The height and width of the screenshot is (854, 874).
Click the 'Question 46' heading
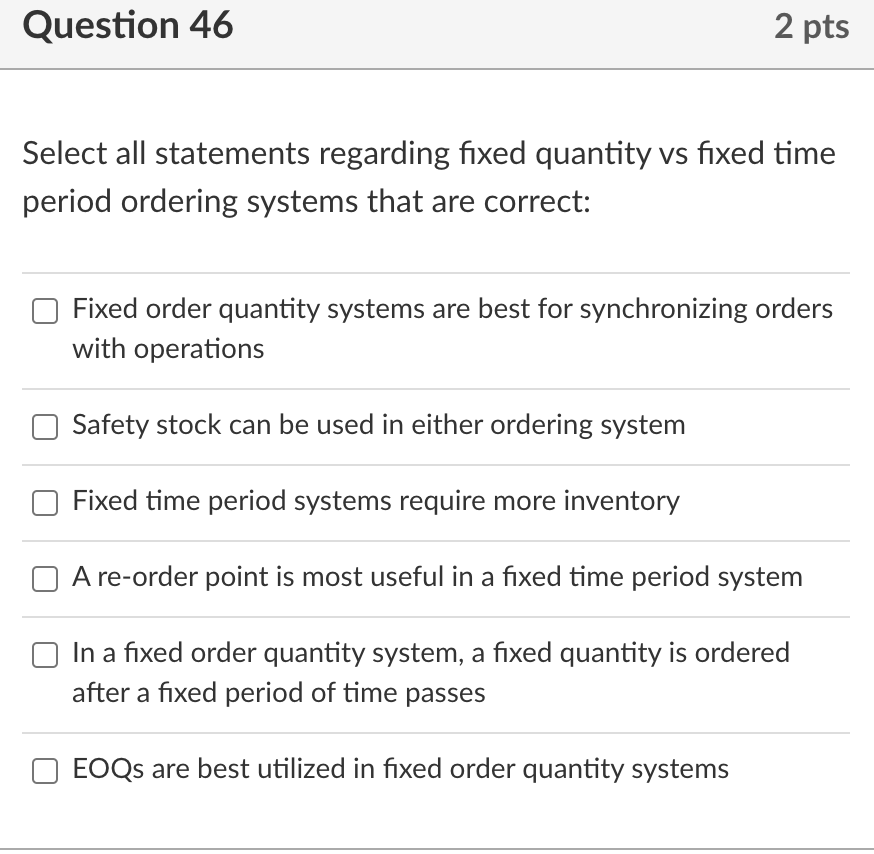coord(129,25)
